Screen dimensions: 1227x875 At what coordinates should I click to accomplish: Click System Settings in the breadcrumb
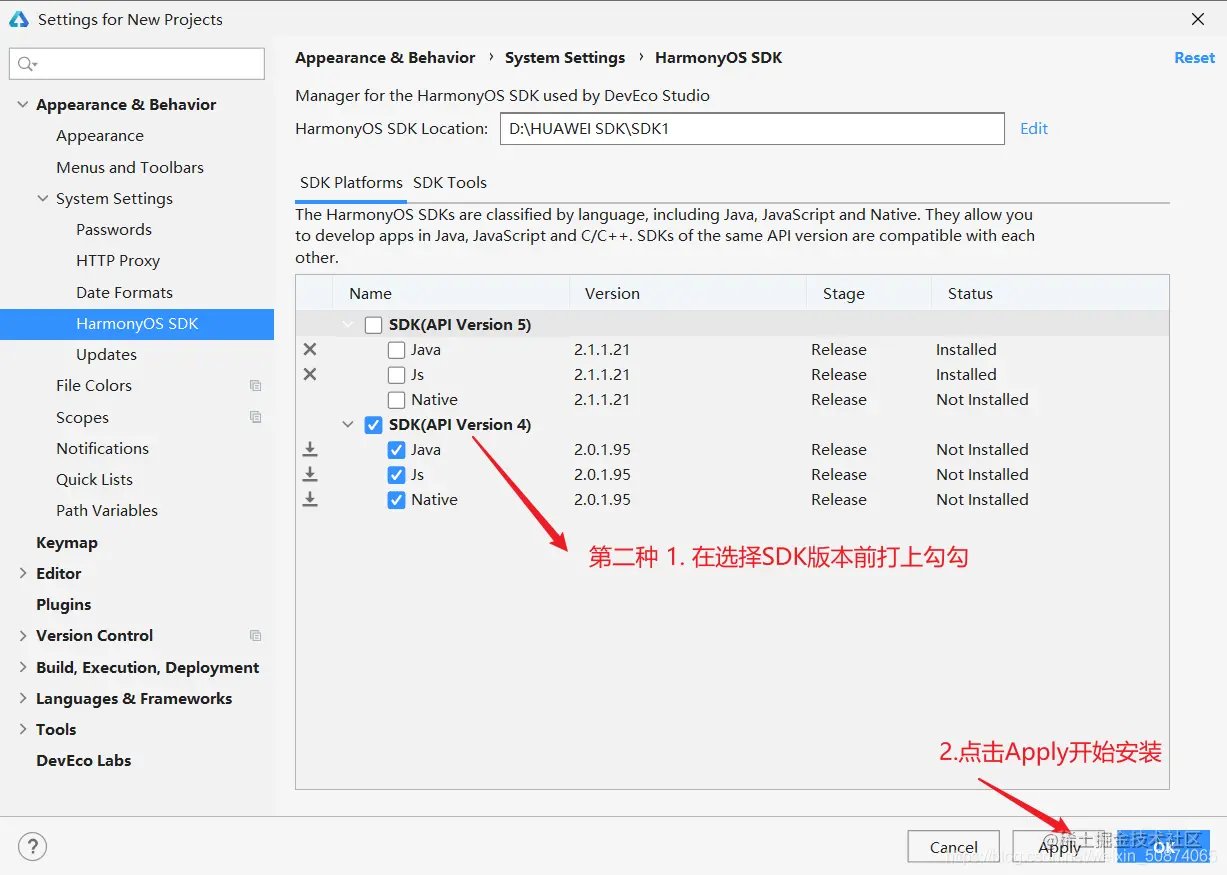coord(565,58)
